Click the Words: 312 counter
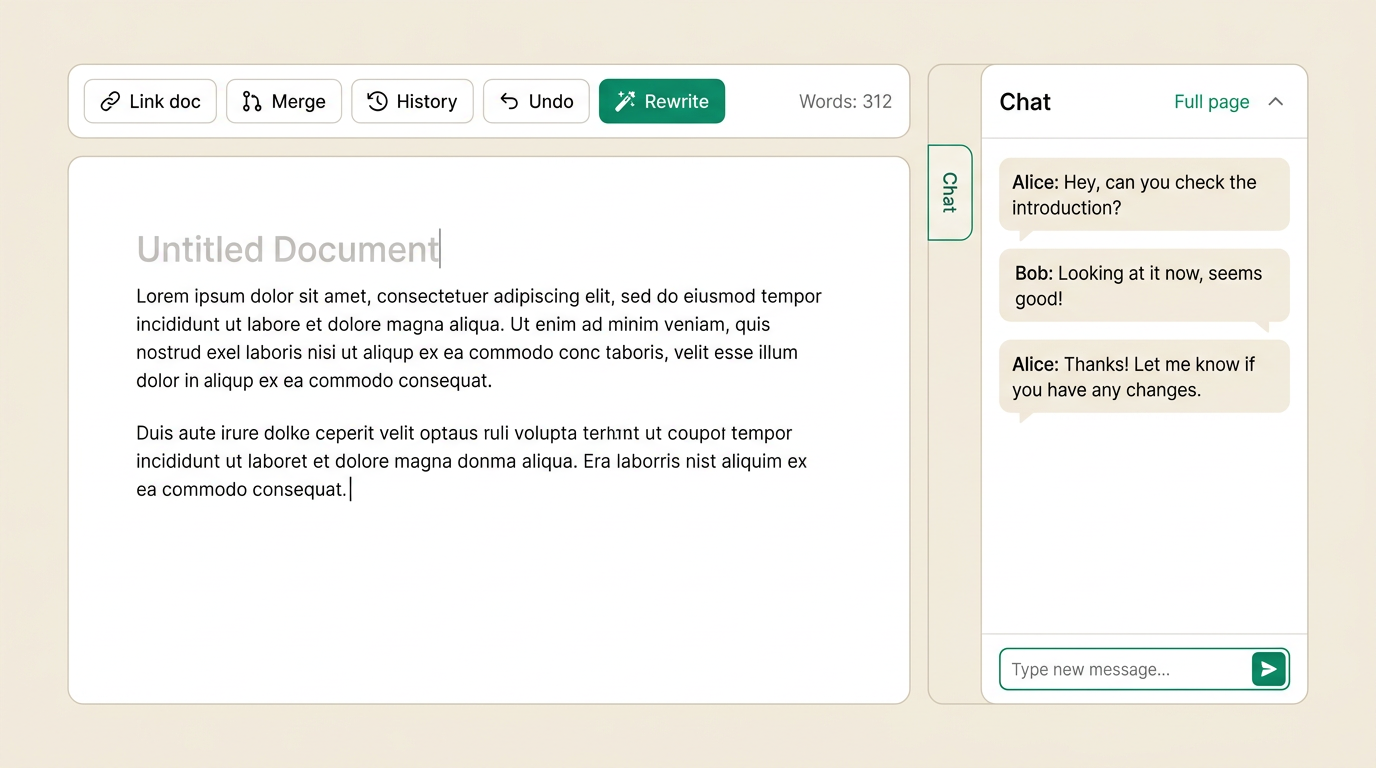The height and width of the screenshot is (768, 1376). click(x=845, y=101)
